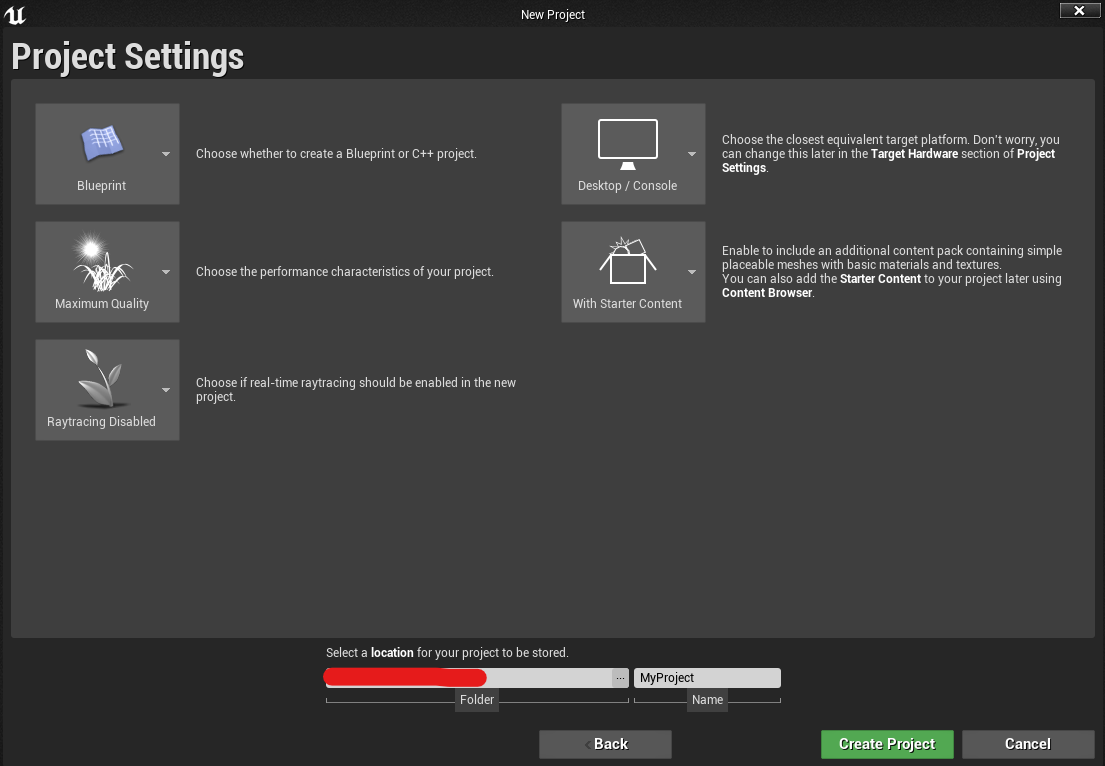Click the With Starter Content box icon

coord(628,261)
